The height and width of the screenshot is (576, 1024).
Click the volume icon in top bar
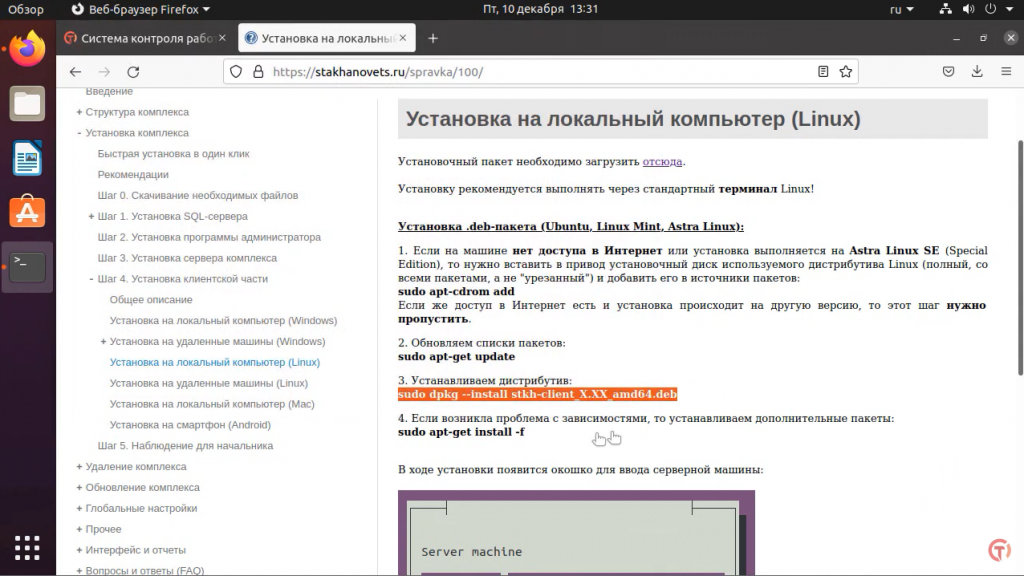click(x=968, y=9)
